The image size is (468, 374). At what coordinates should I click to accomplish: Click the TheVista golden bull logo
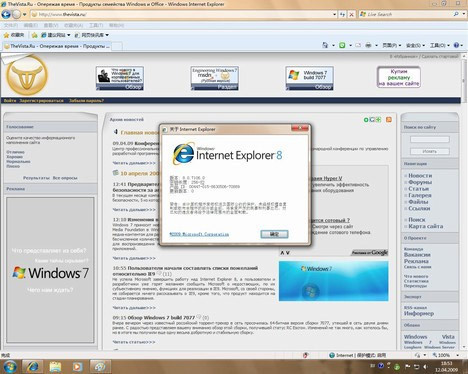[27, 76]
